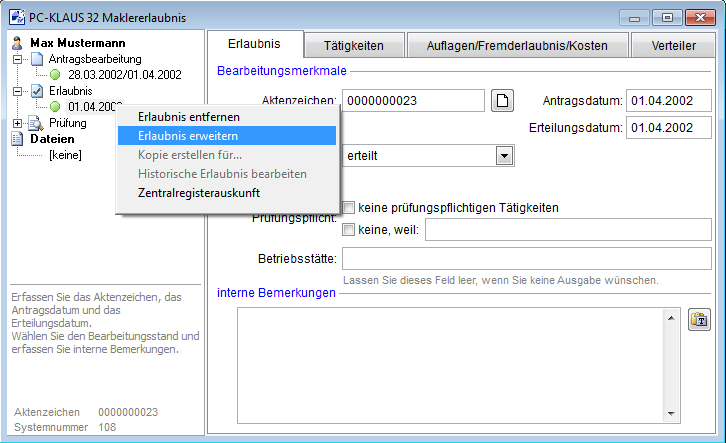Image resolution: width=726 pixels, height=443 pixels.
Task: Tick the 'keine, weil:' checkbox
Action: [349, 231]
